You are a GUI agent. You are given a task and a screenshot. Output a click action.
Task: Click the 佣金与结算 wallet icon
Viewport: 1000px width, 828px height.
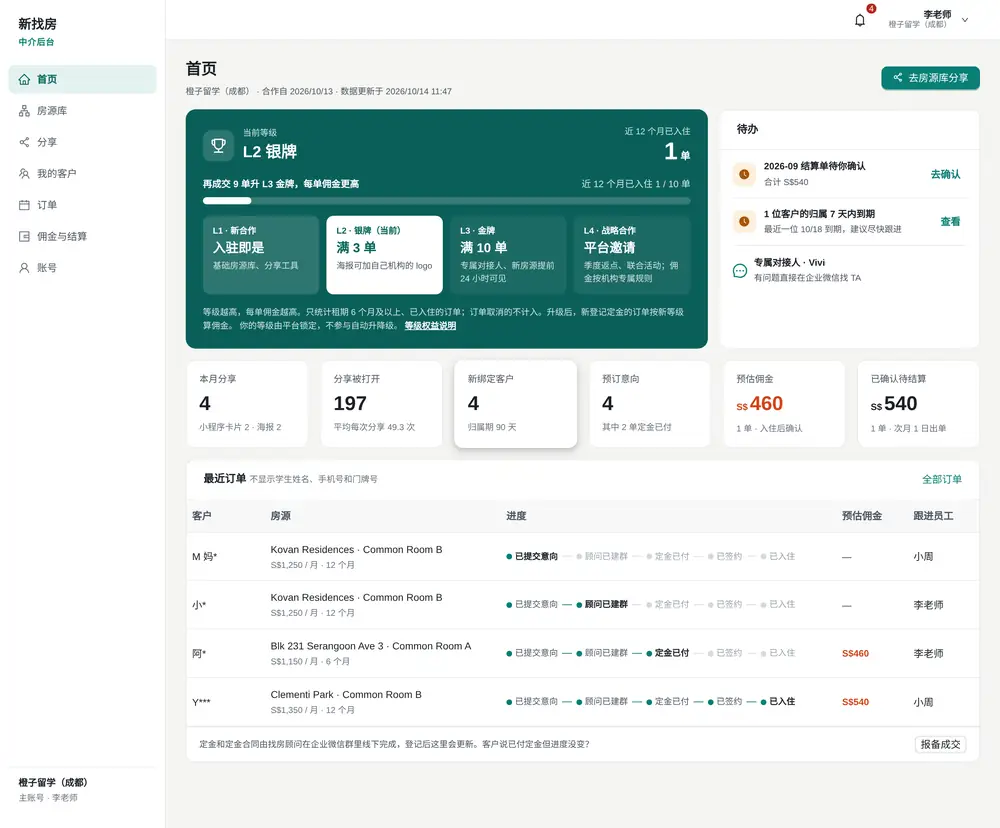(x=24, y=237)
